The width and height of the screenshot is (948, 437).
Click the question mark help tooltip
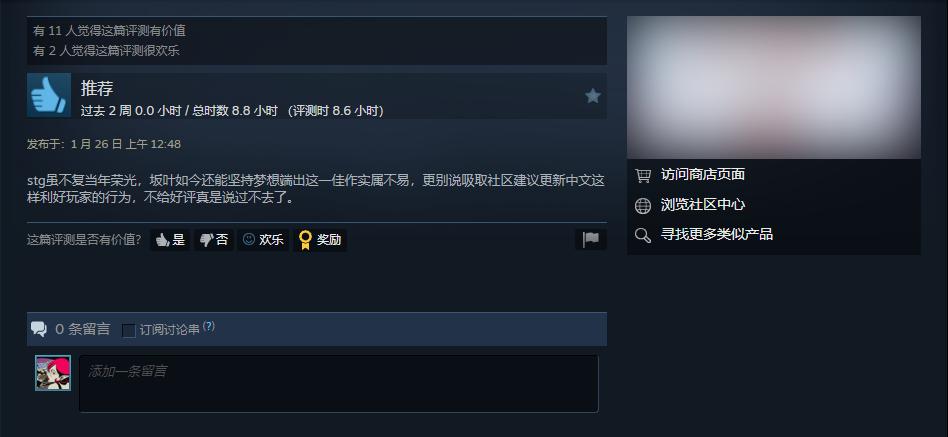click(x=209, y=326)
